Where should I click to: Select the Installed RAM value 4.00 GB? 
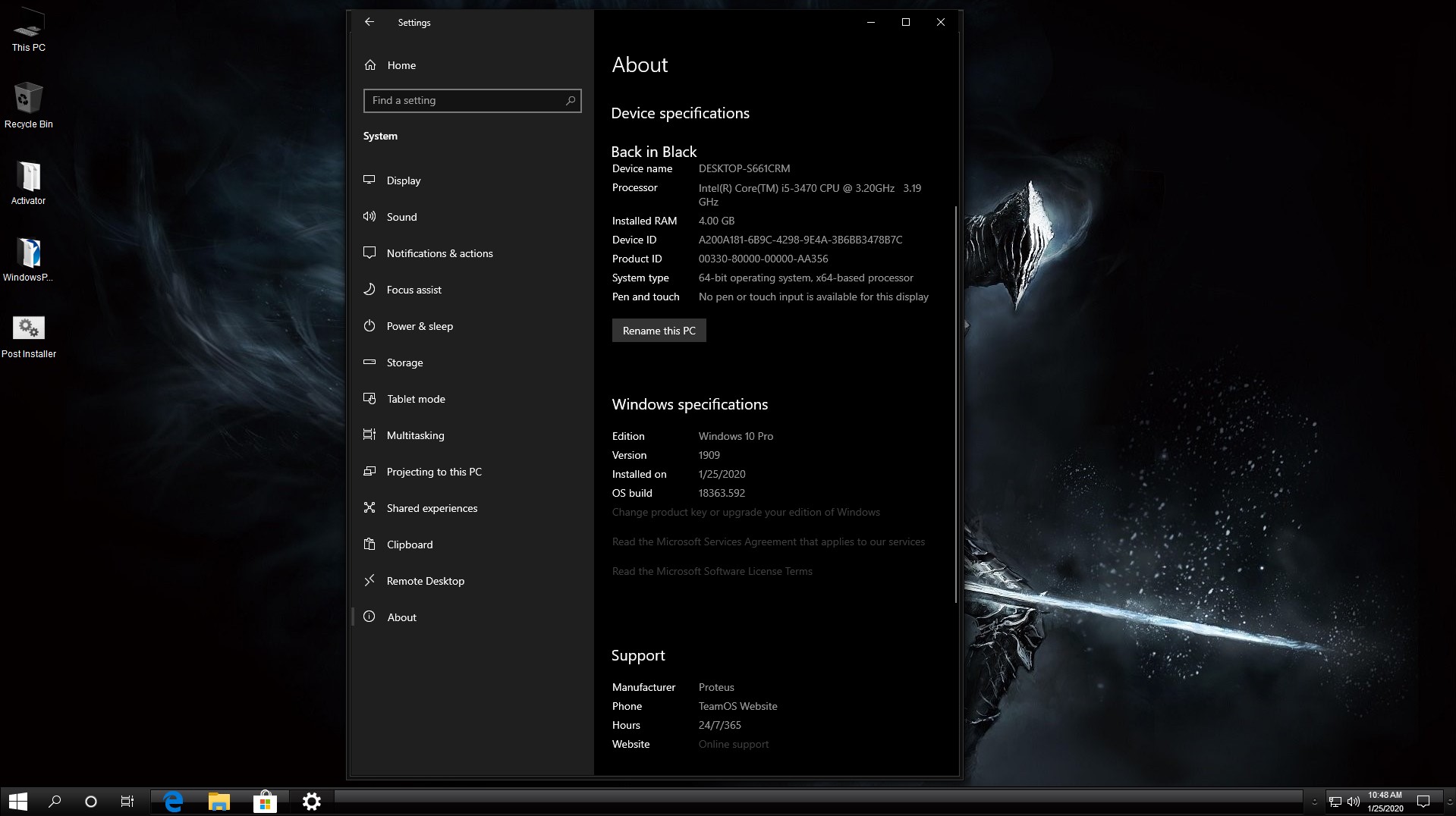(x=716, y=221)
